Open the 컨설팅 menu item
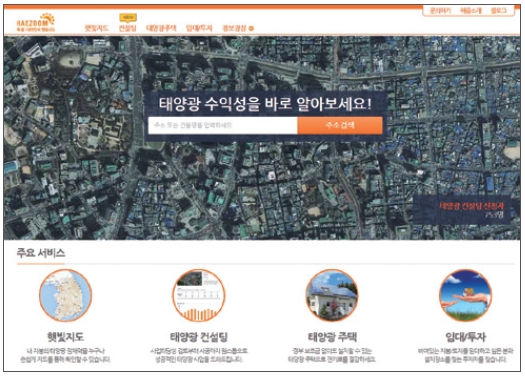The image size is (525, 376). click(128, 28)
